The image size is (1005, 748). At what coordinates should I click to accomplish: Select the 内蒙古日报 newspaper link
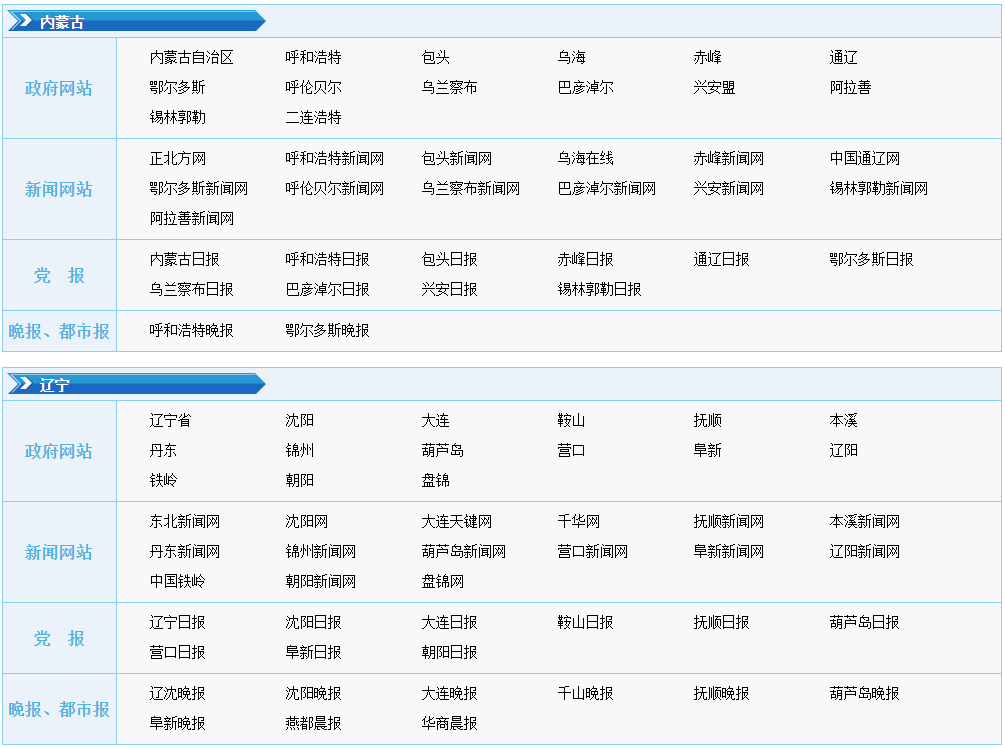point(184,260)
